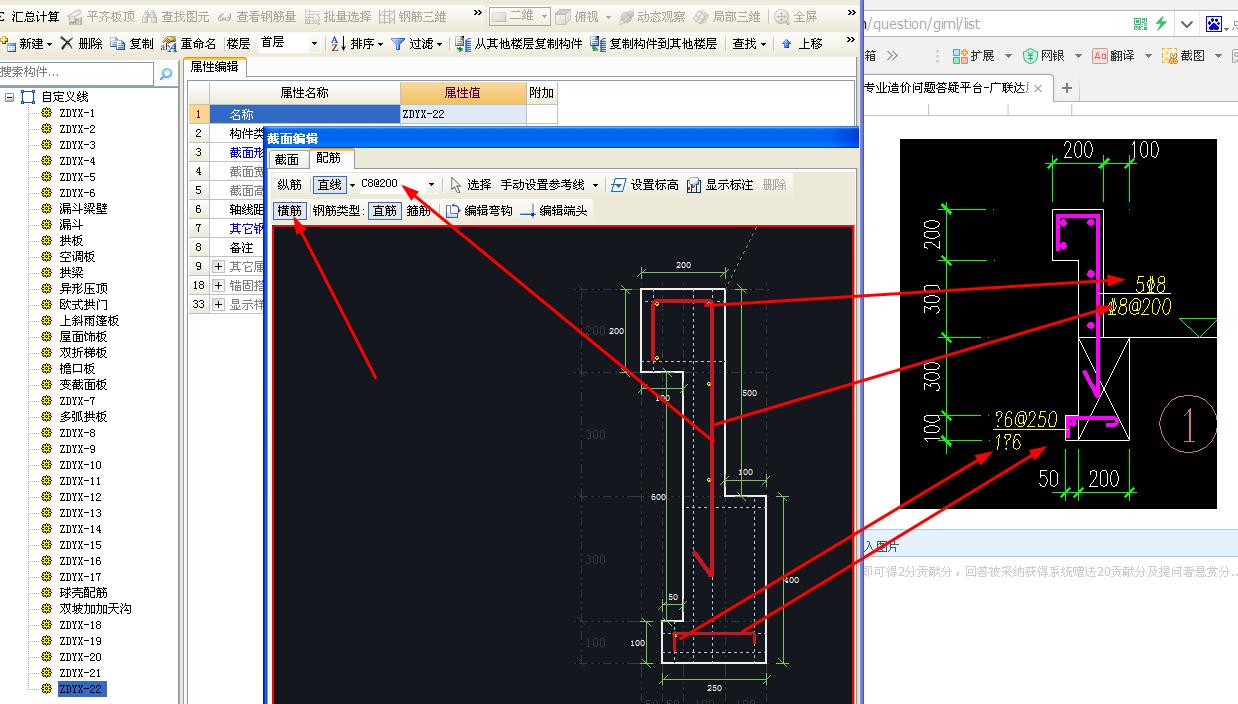Select 拱板 in the component tree
The width and height of the screenshot is (1238, 704).
pyautogui.click(x=71, y=241)
